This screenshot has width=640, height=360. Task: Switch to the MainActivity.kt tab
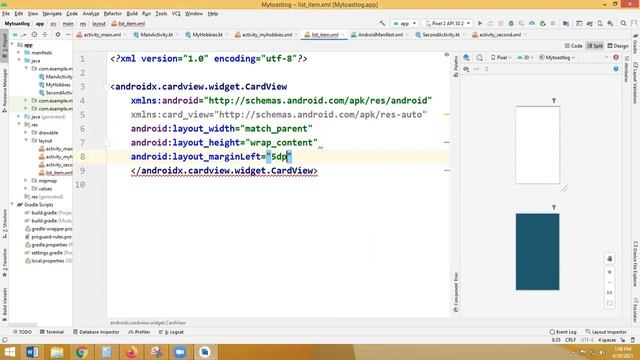(156, 35)
